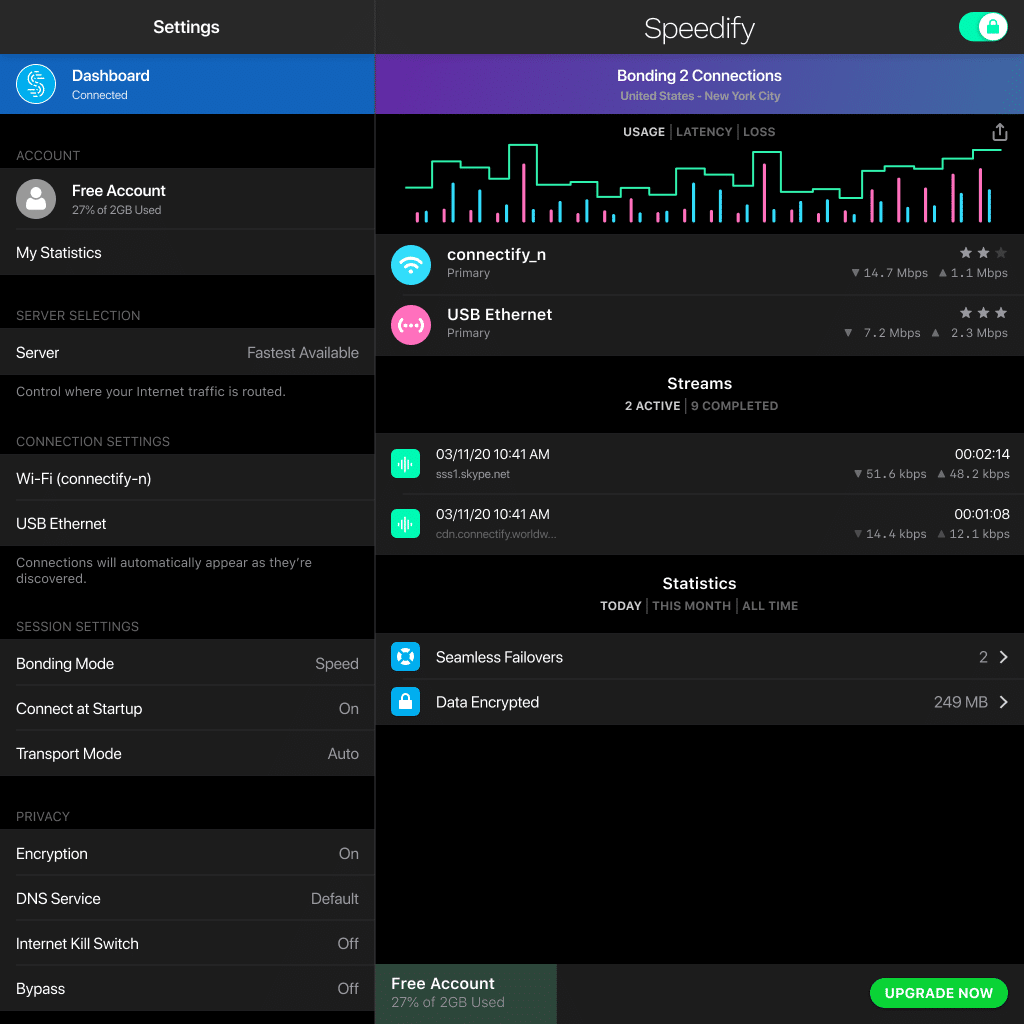Click the Free Account avatar icon
This screenshot has height=1024, width=1024.
36,199
